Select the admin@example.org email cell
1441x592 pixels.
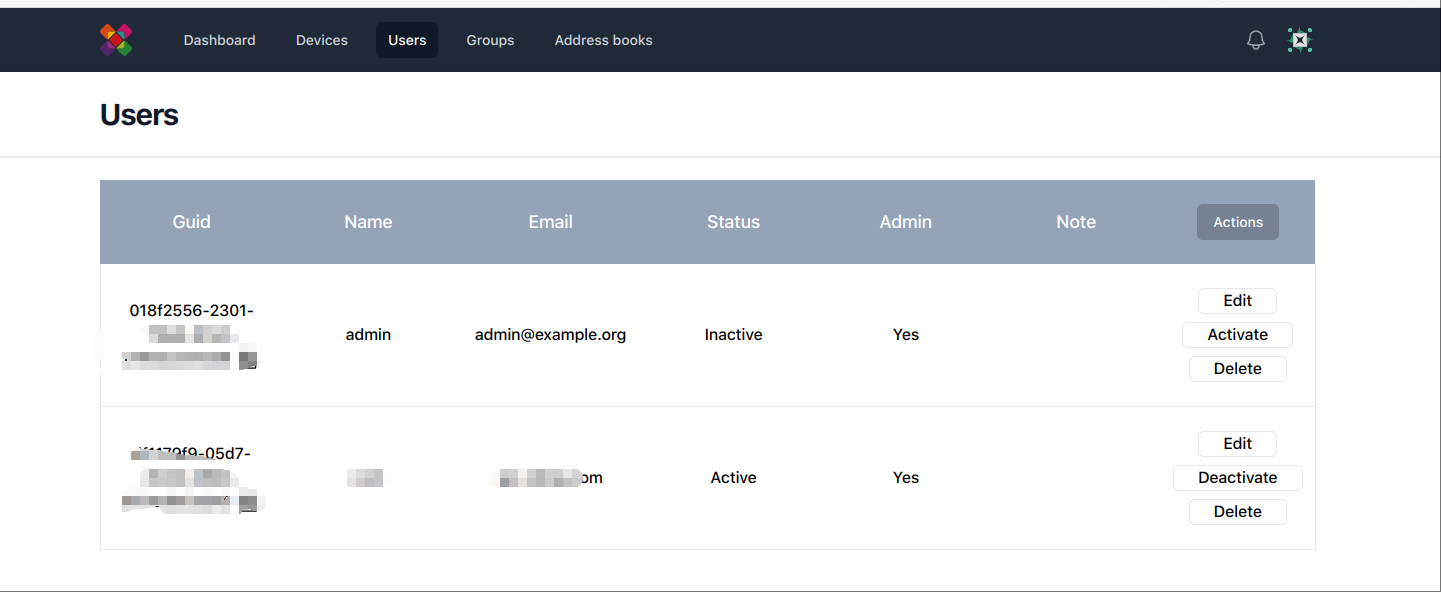point(550,335)
